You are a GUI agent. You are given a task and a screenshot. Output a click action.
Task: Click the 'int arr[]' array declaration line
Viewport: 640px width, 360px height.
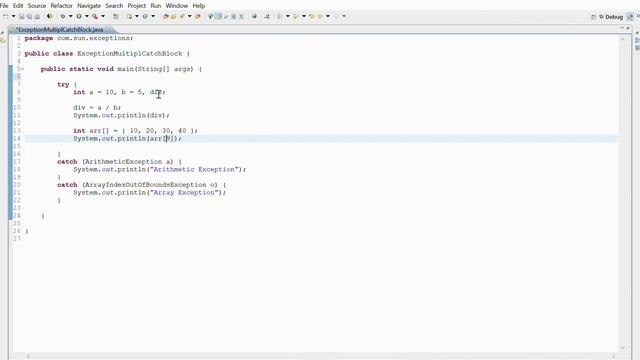pyautogui.click(x=135, y=131)
